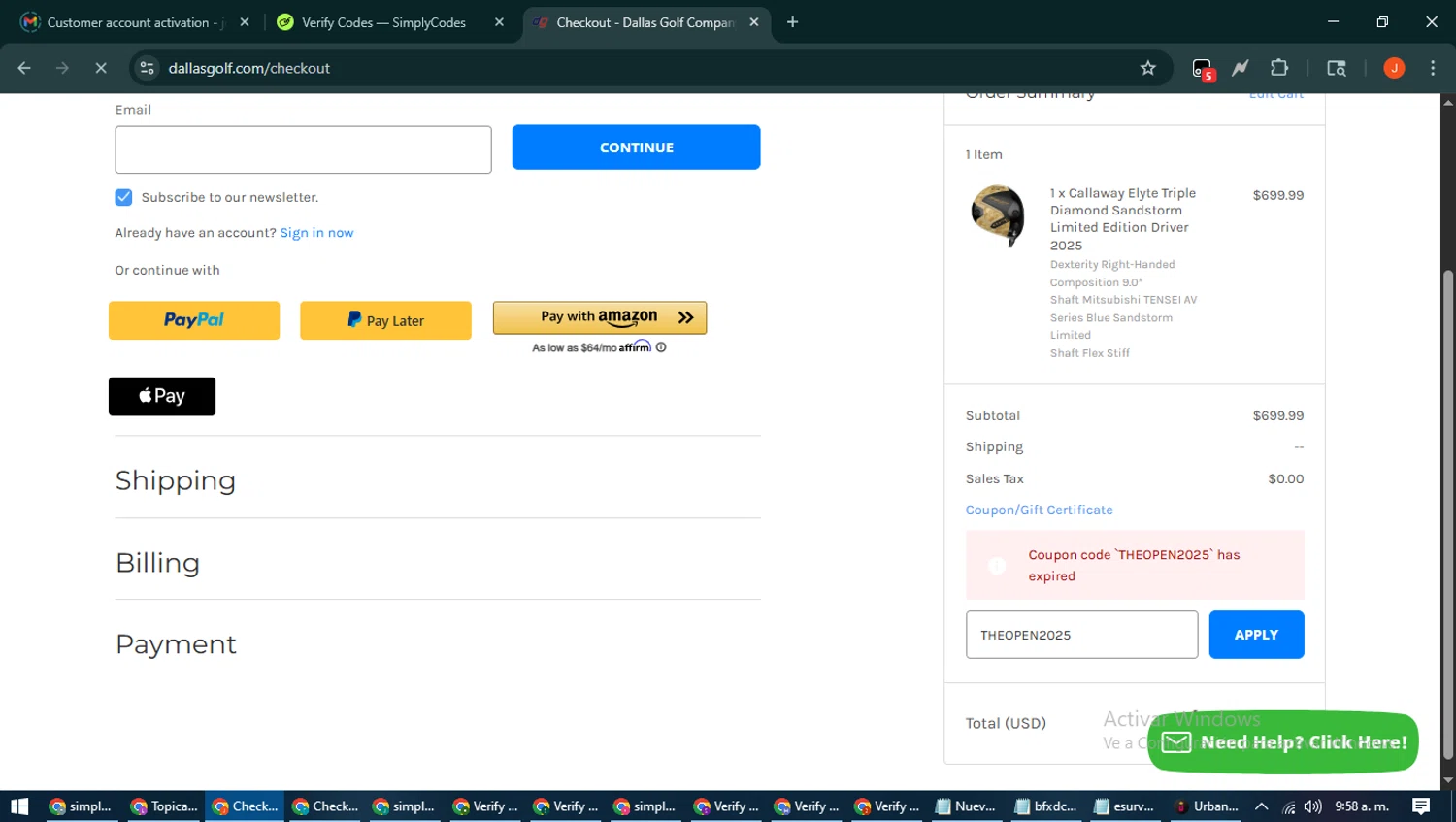Open the extension icon with red badge

[x=1203, y=69]
